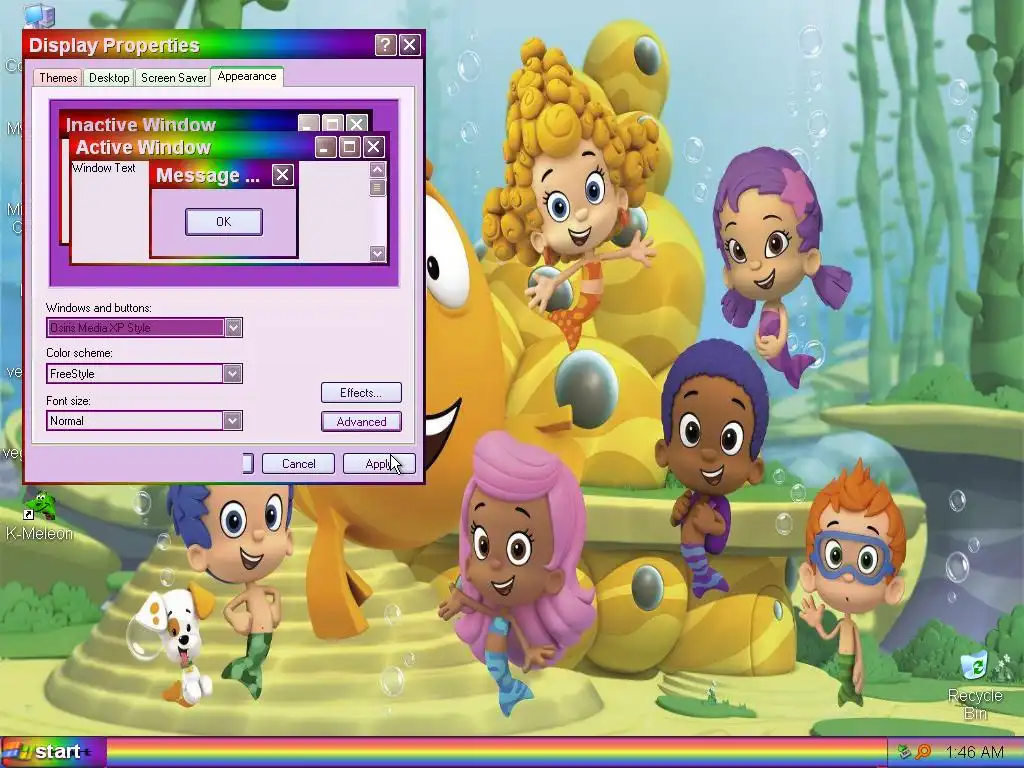Click the Normal font size field
Image resolution: width=1024 pixels, height=768 pixels.
tap(144, 421)
